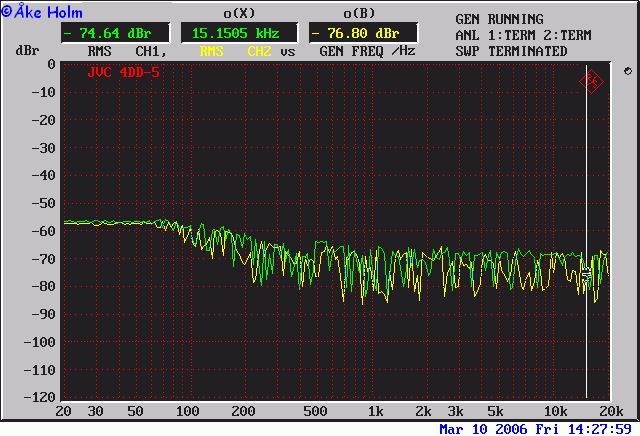Viewport: 640px width, 436px height.
Task: Click the '200' X-axis frequency label
Action: click(x=243, y=411)
